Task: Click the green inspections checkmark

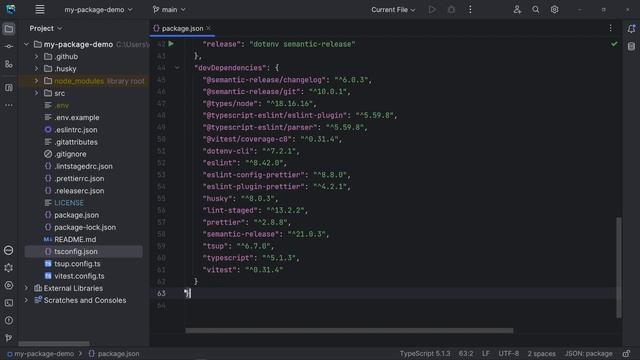Action: coord(614,44)
